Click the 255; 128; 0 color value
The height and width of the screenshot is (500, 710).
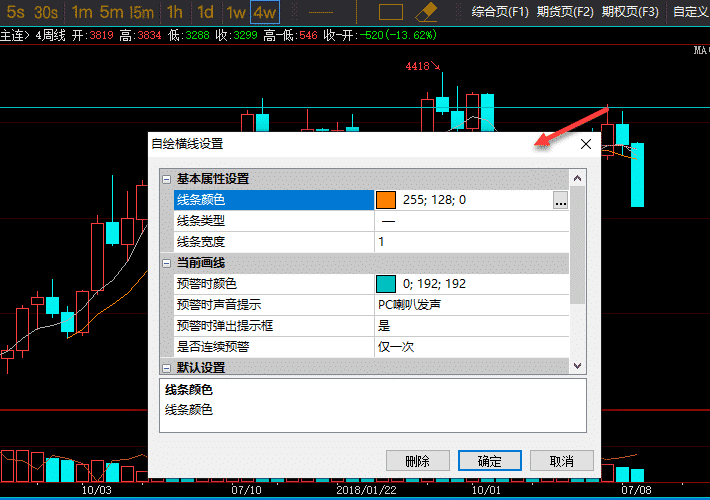point(434,200)
